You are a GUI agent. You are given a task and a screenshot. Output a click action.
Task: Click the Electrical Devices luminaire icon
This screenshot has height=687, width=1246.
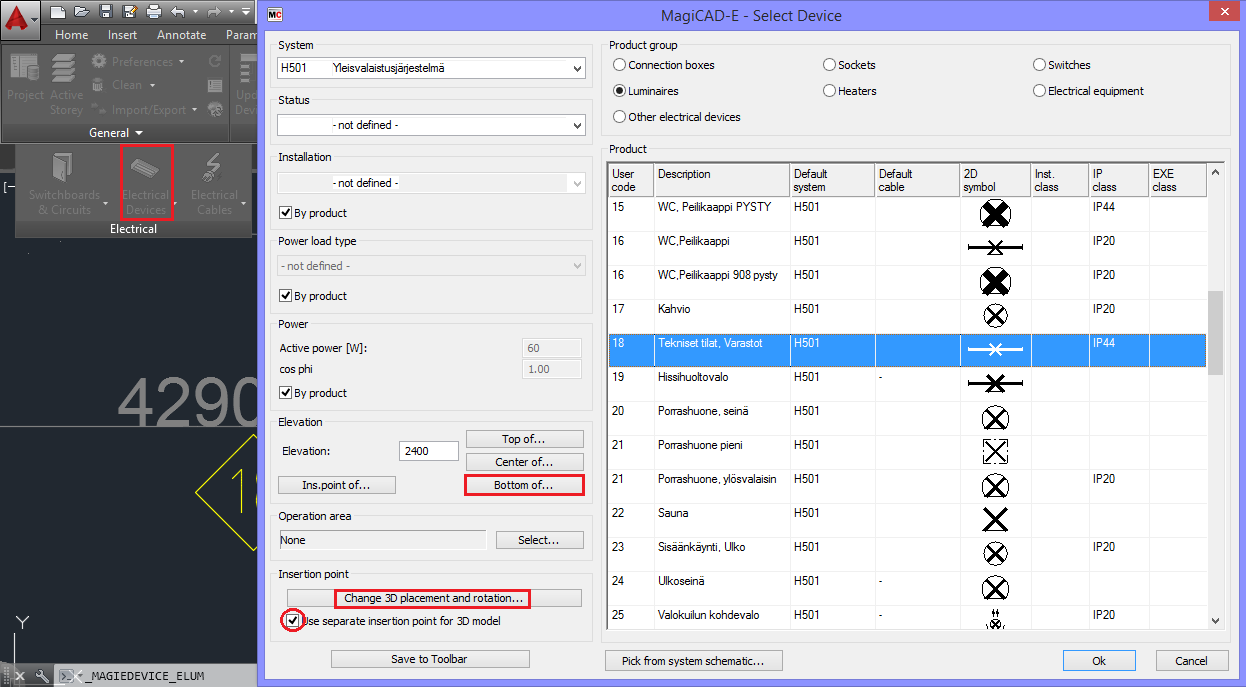pyautogui.click(x=145, y=166)
